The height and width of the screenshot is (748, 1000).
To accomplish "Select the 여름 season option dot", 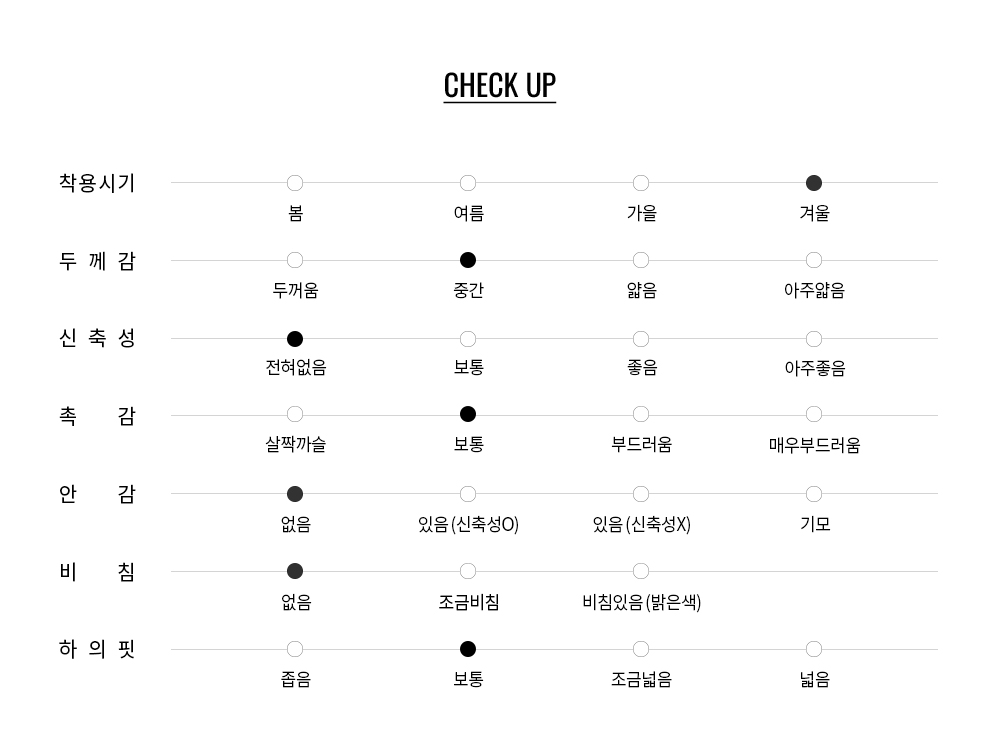I will (x=468, y=183).
